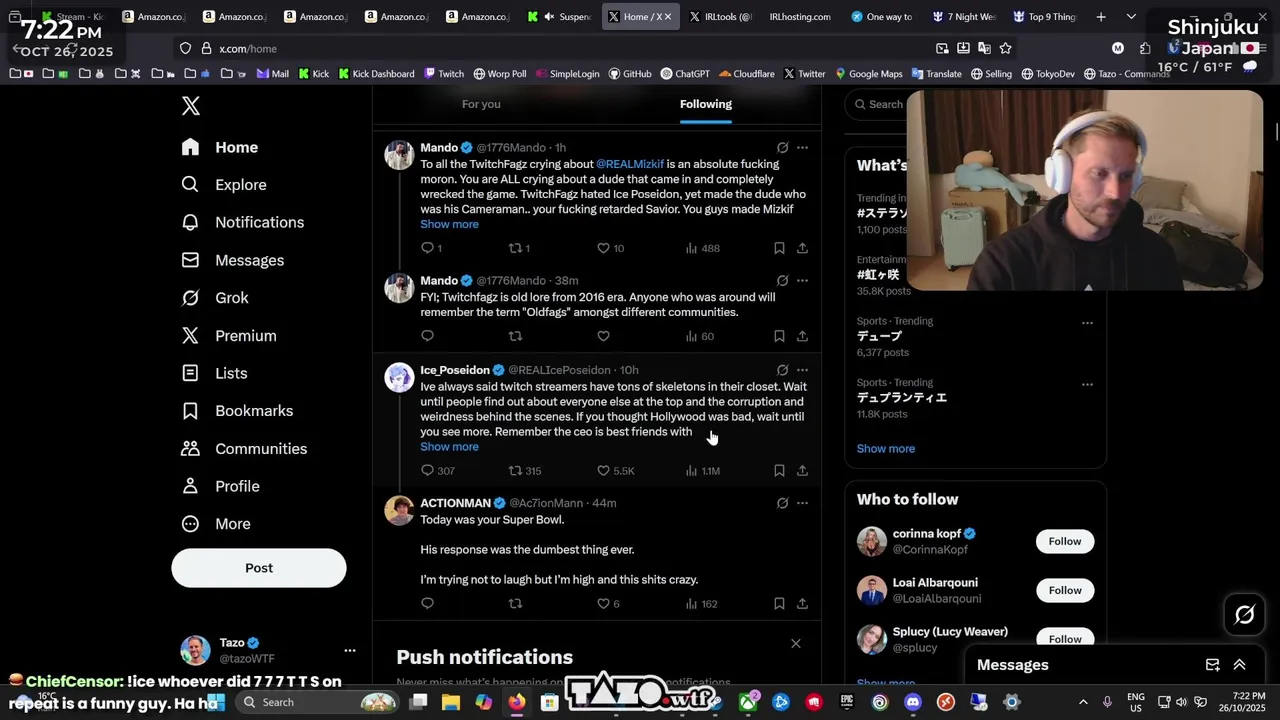Share ACTIONMAN's post

[x=802, y=603]
